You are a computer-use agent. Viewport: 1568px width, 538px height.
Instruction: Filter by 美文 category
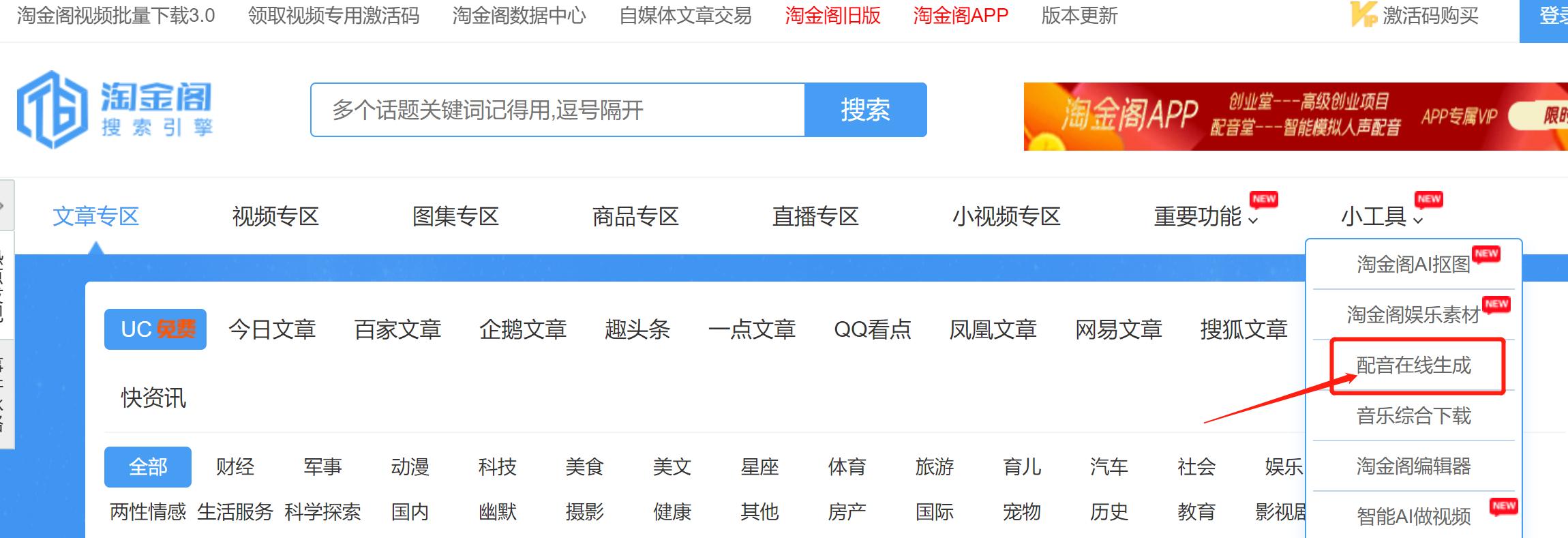(x=672, y=467)
